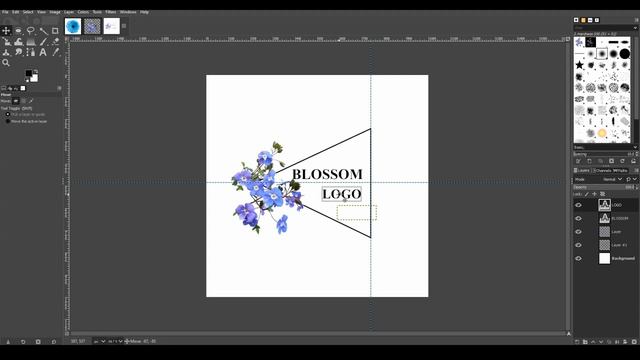Select the star brush thumbnail
The height and width of the screenshot is (360, 640).
579,65
